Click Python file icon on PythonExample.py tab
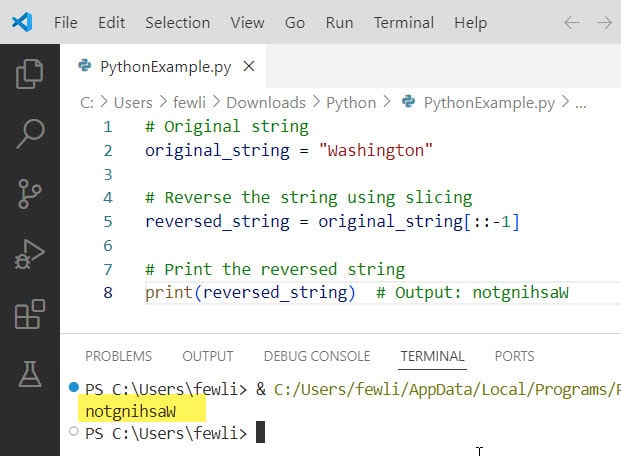Viewport: 621px width, 456px height. pos(84,65)
